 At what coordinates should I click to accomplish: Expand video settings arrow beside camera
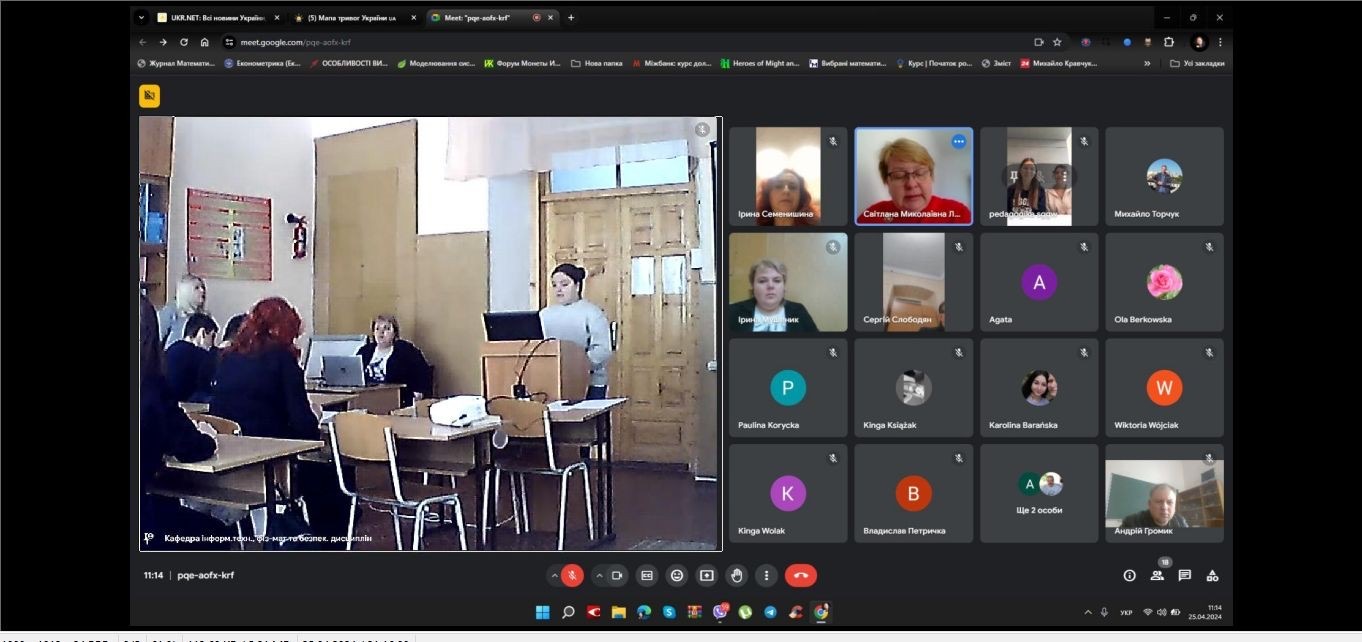[x=599, y=575]
